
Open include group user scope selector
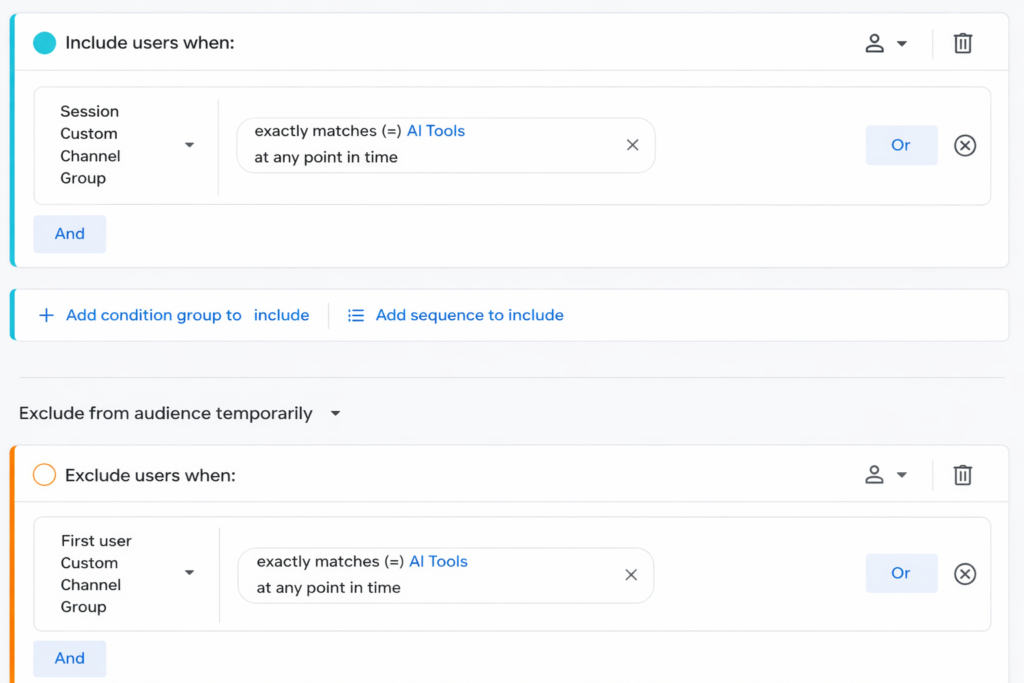[x=886, y=43]
